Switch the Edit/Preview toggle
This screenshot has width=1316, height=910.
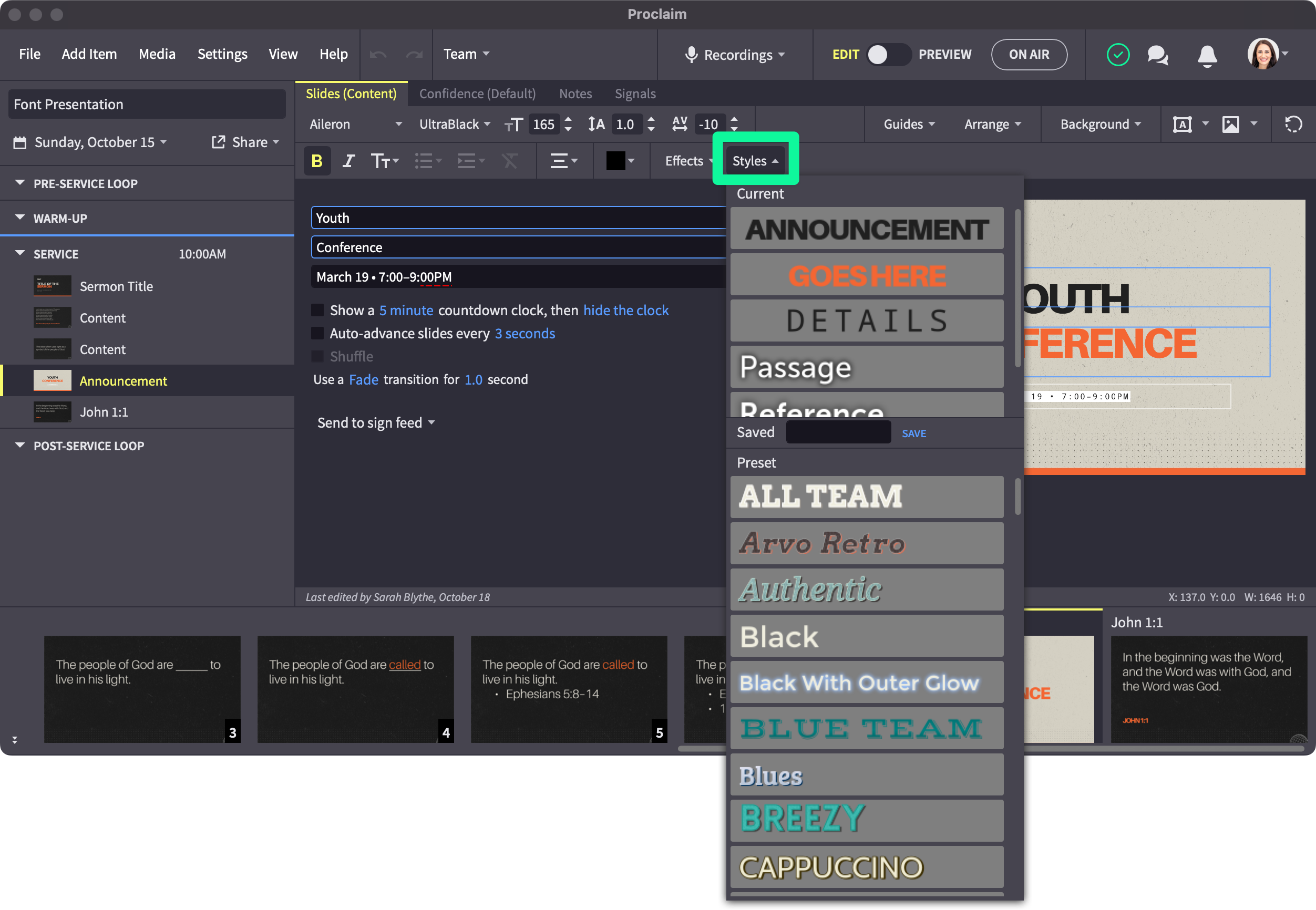click(888, 55)
